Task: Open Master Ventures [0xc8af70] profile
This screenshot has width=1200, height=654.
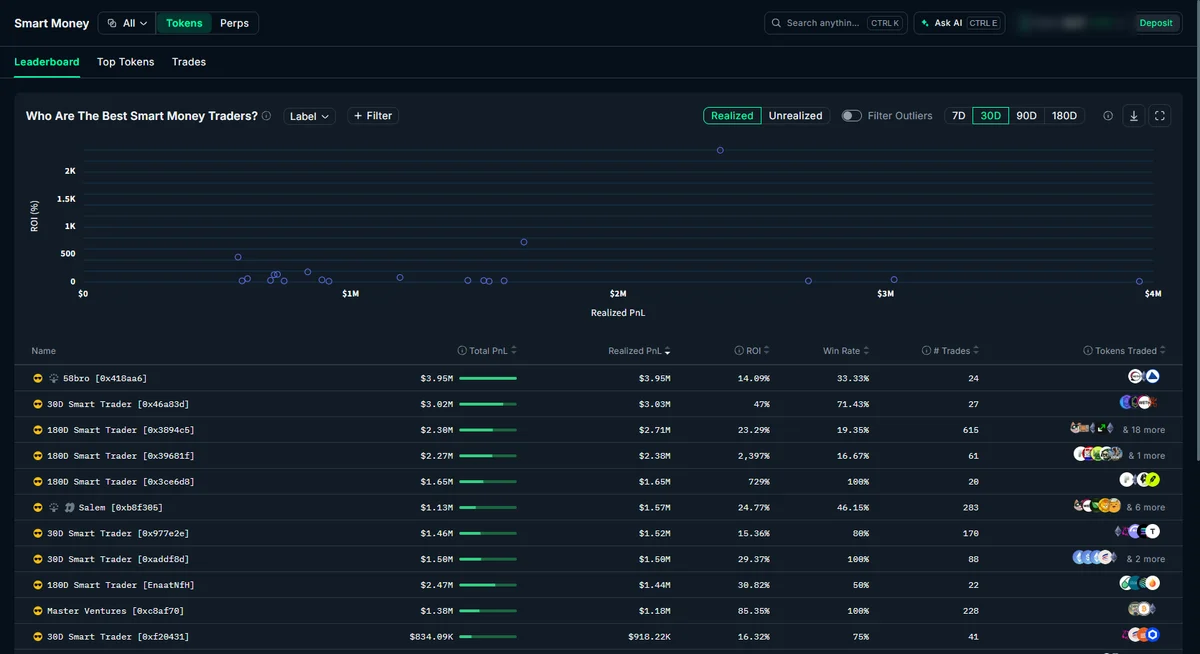Action: coord(116,611)
